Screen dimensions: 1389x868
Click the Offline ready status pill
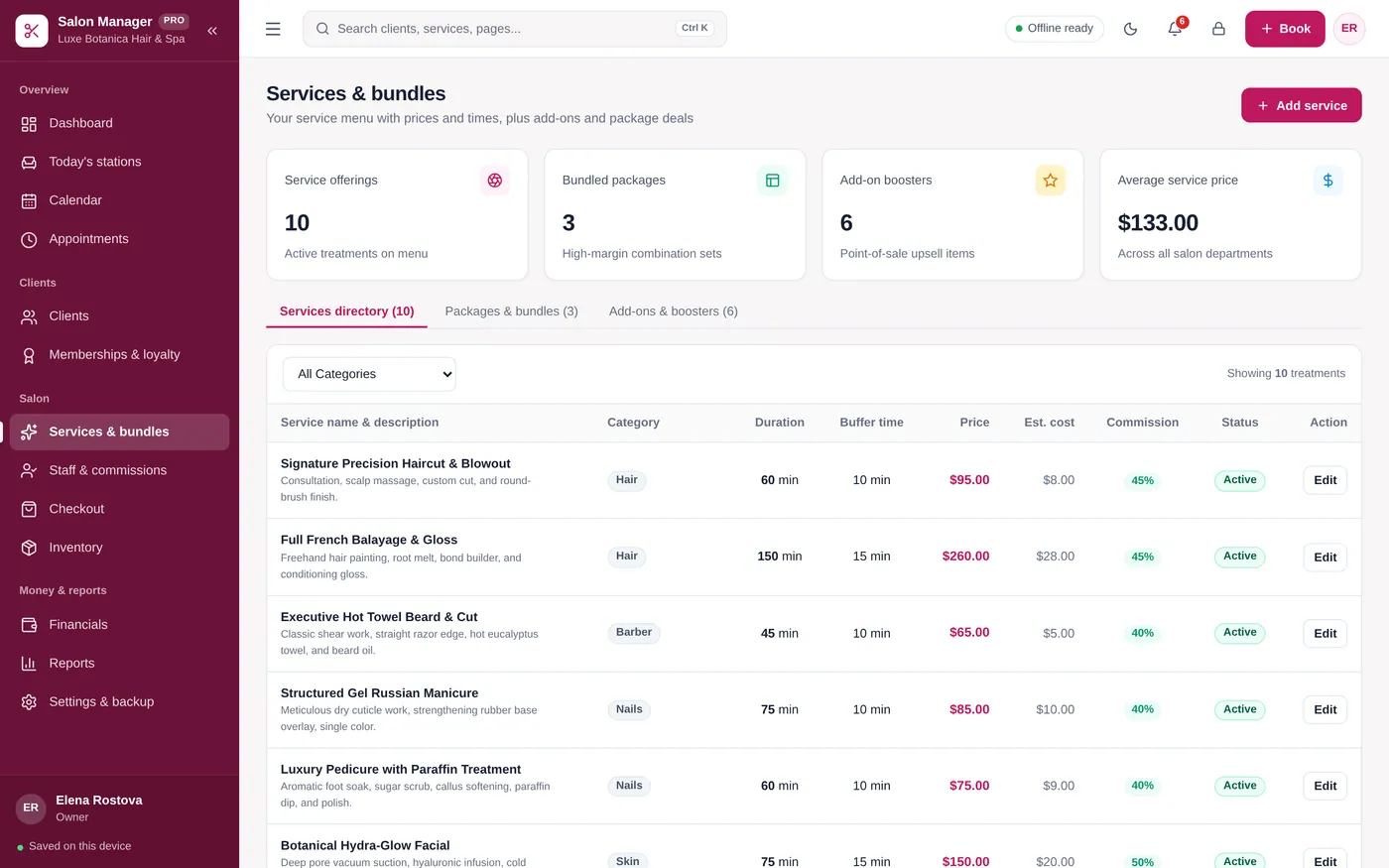coord(1054,29)
